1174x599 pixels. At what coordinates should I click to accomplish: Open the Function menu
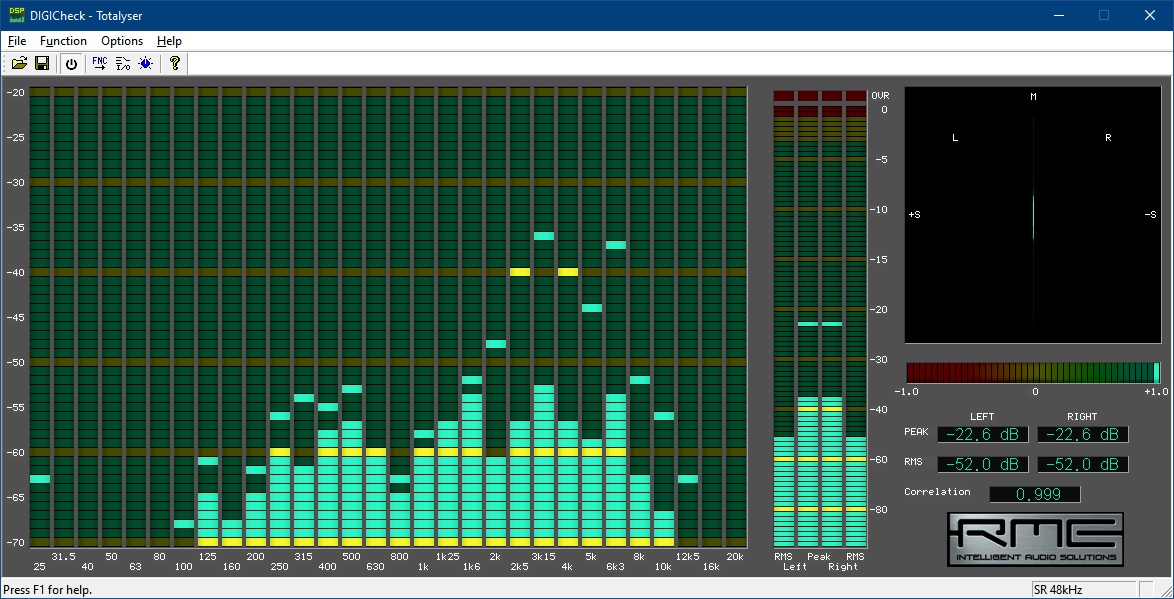(63, 41)
